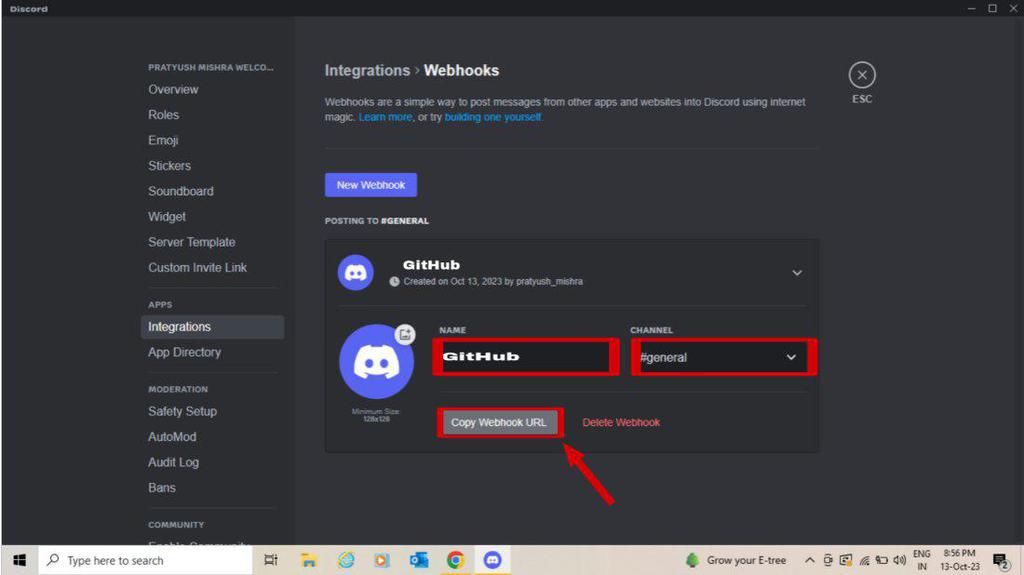Image resolution: width=1024 pixels, height=575 pixels.
Task: Open the Audit Log
Action: pos(173,463)
